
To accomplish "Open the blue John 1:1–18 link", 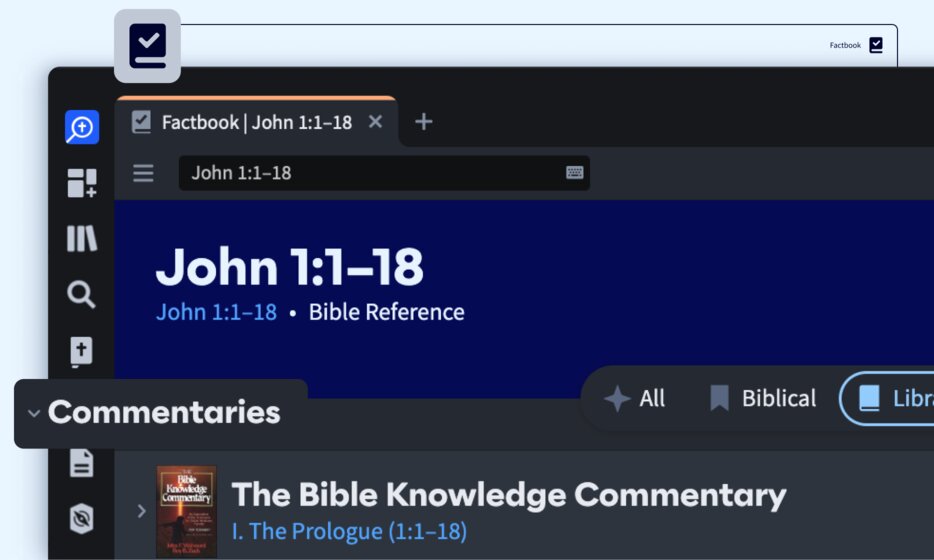I will point(216,312).
